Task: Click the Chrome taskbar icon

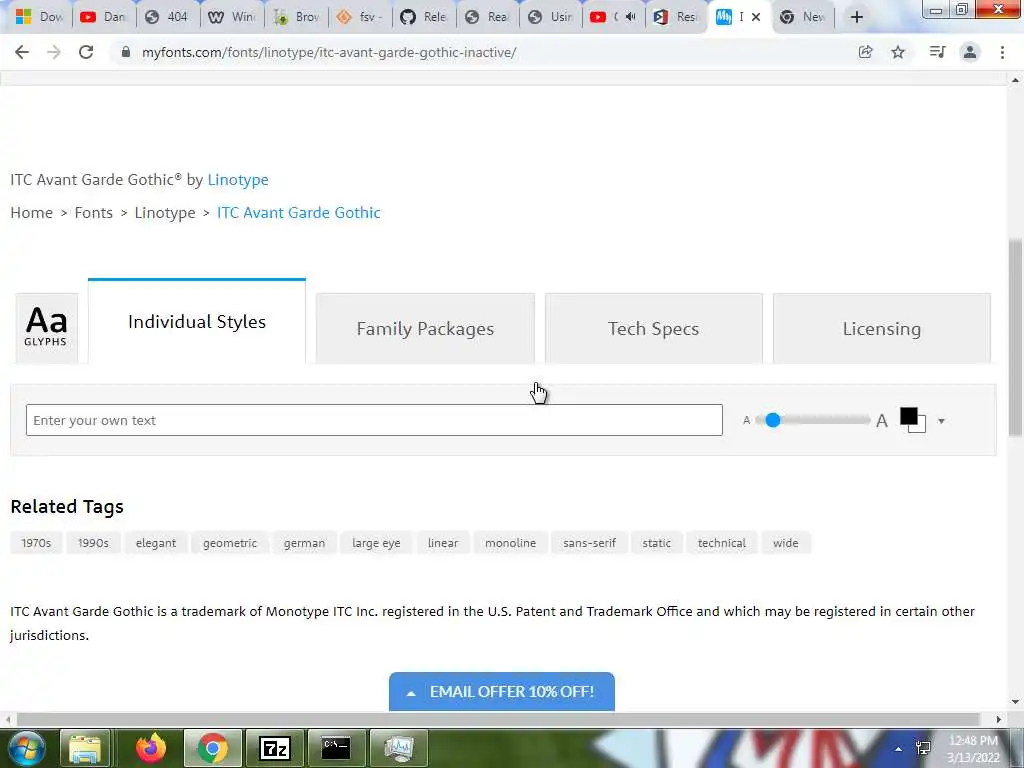Action: click(212, 748)
